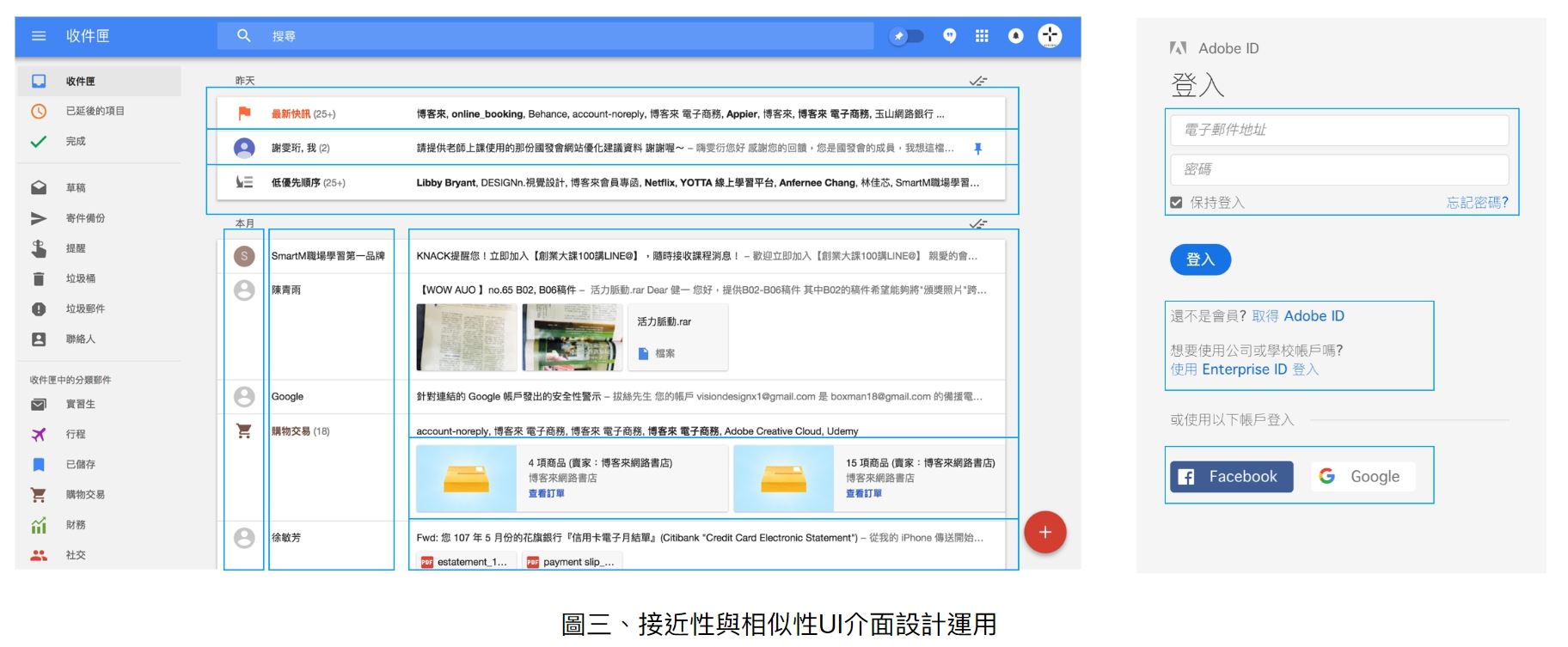
Task: Click 查看訂單 for the 4 項商品 order
Action: [x=547, y=494]
